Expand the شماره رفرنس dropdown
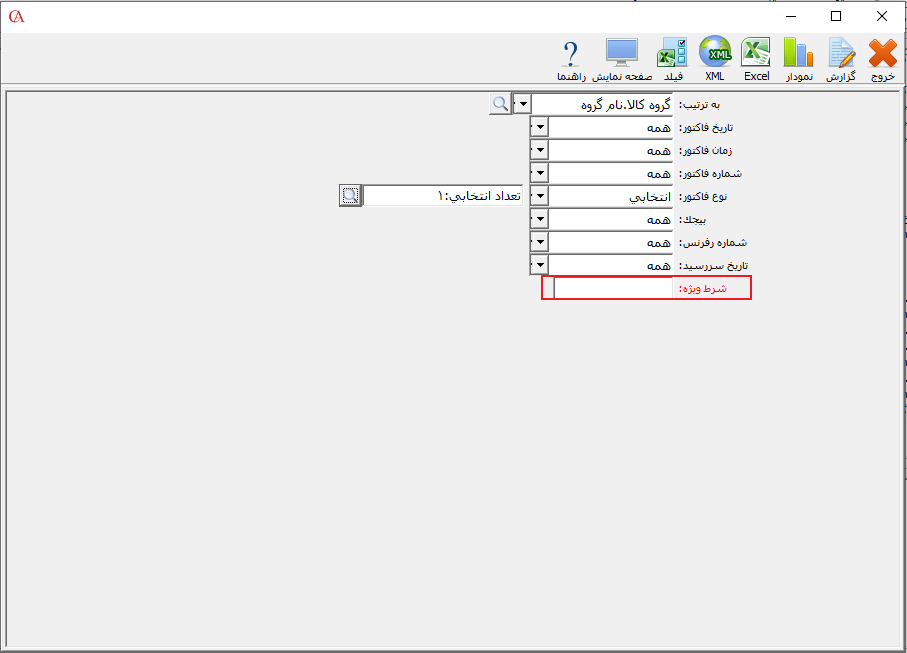This screenshot has width=907, height=653. click(x=539, y=242)
